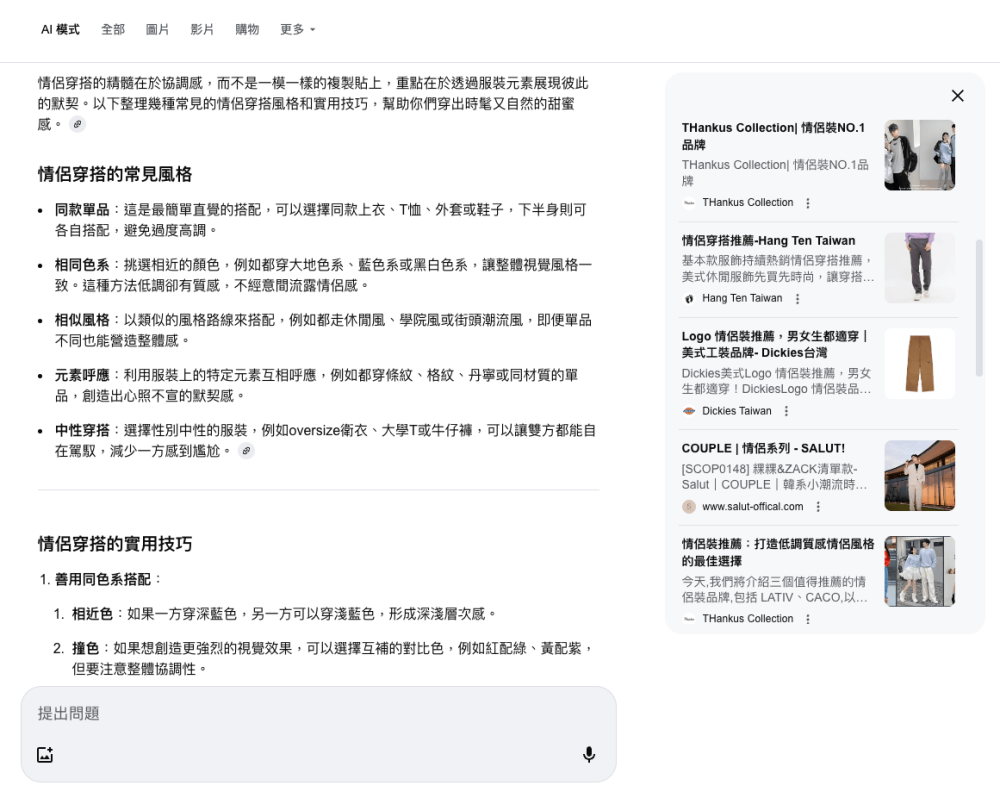
Task: Click the citation chip after the 中性穿搭 bullet
Action: point(246,451)
